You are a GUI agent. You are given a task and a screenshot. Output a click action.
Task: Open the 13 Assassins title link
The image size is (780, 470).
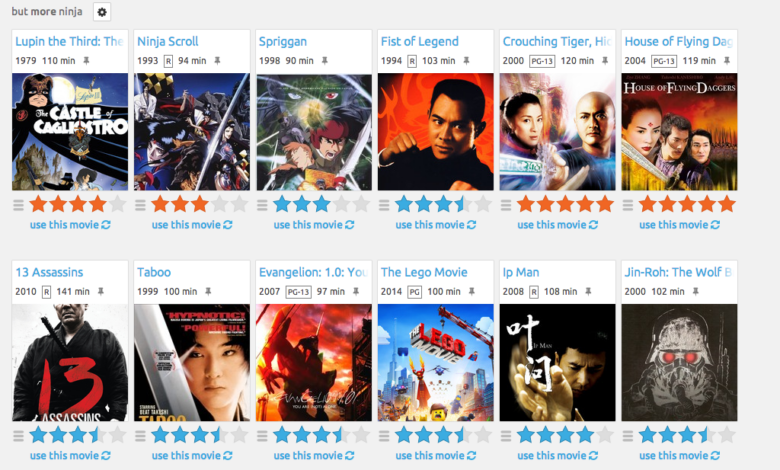(49, 272)
